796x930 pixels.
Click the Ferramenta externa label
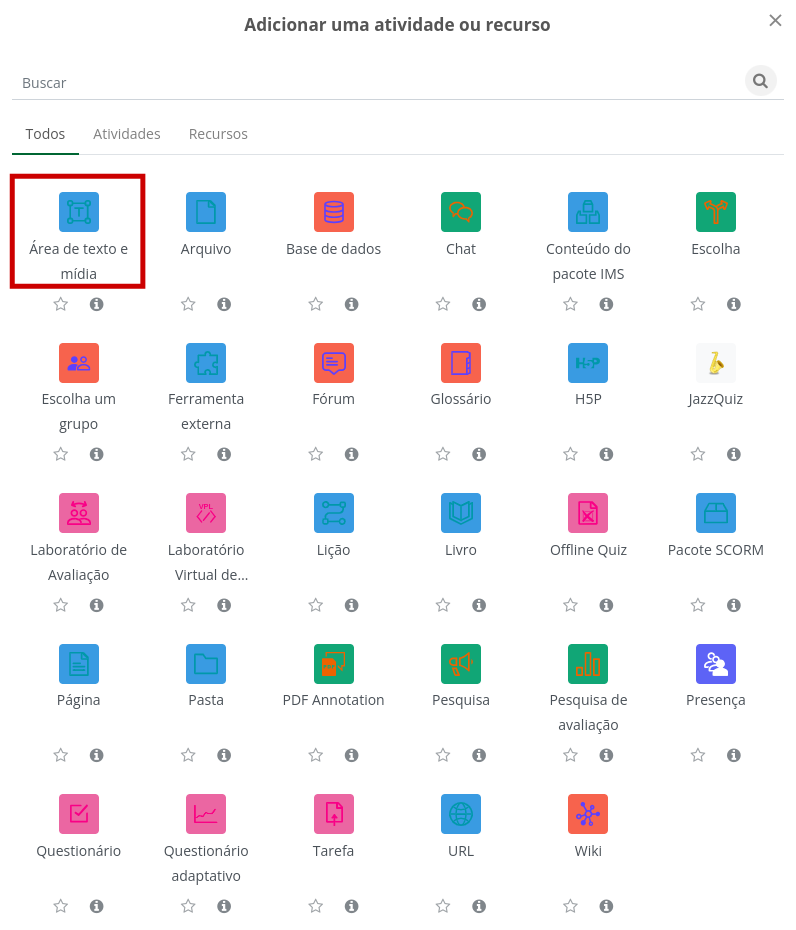pyautogui.click(x=206, y=412)
